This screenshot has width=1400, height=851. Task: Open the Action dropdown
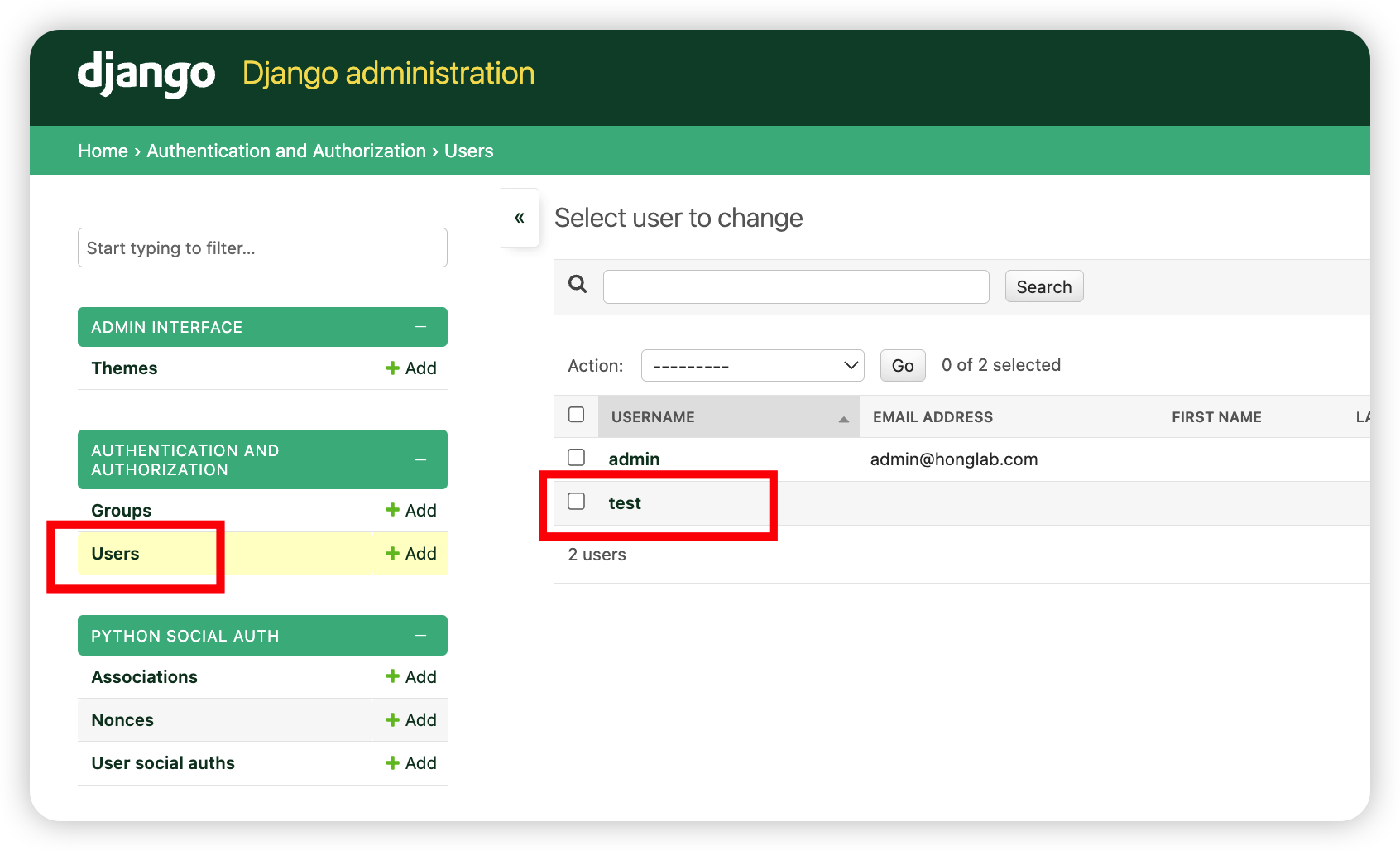pyautogui.click(x=753, y=366)
